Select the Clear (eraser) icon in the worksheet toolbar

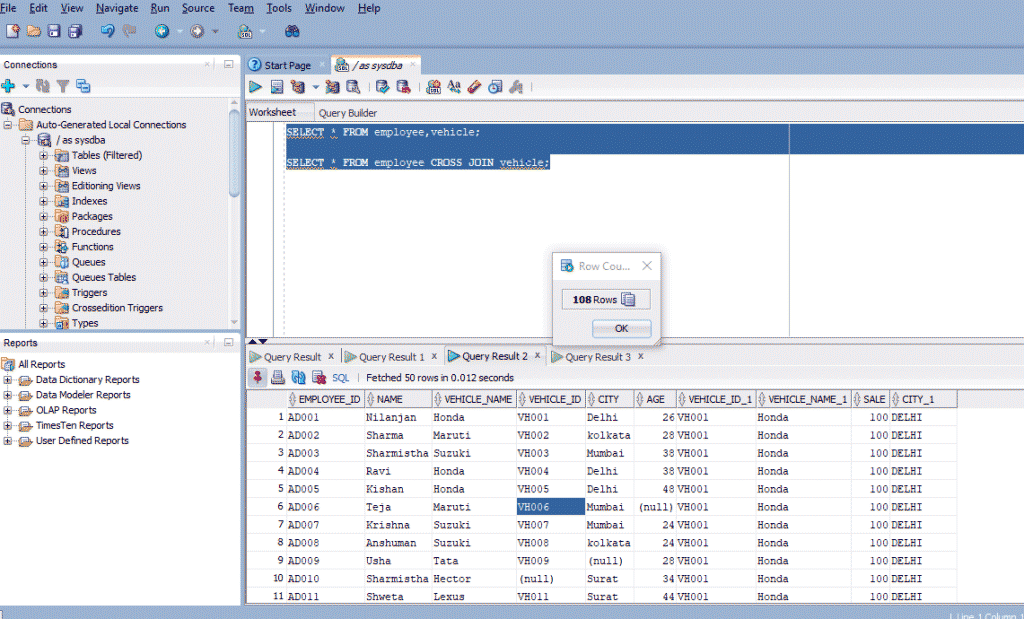click(x=472, y=86)
